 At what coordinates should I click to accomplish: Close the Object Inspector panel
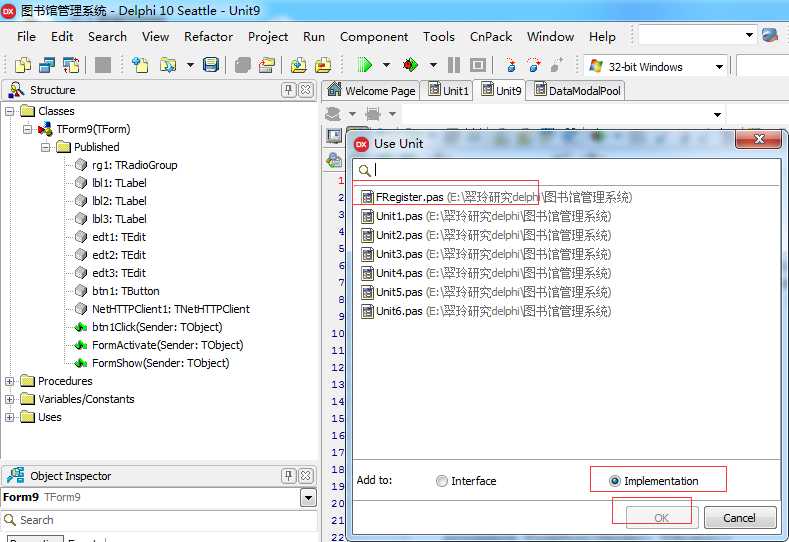click(x=305, y=476)
